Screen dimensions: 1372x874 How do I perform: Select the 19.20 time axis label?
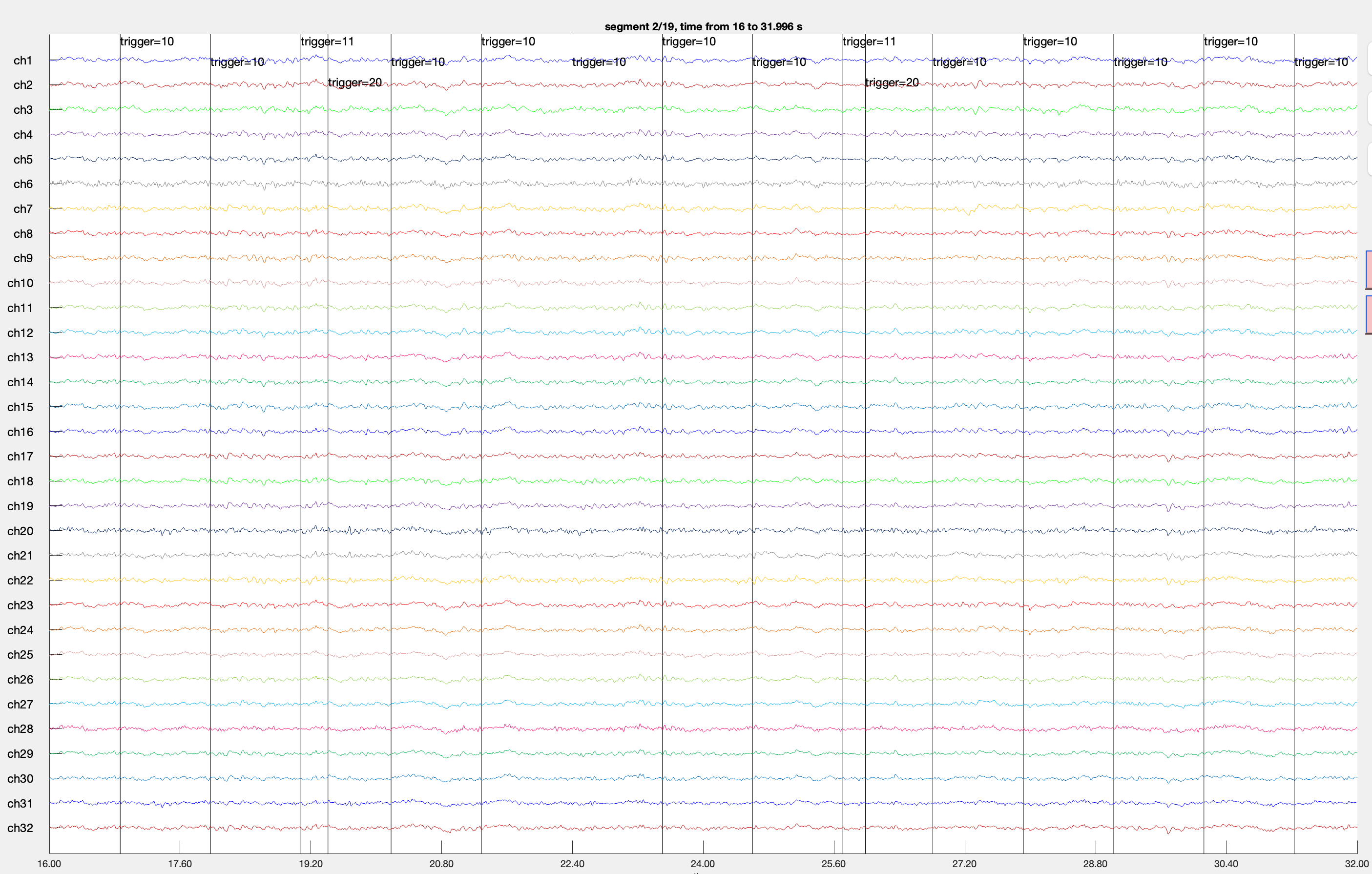tap(311, 864)
